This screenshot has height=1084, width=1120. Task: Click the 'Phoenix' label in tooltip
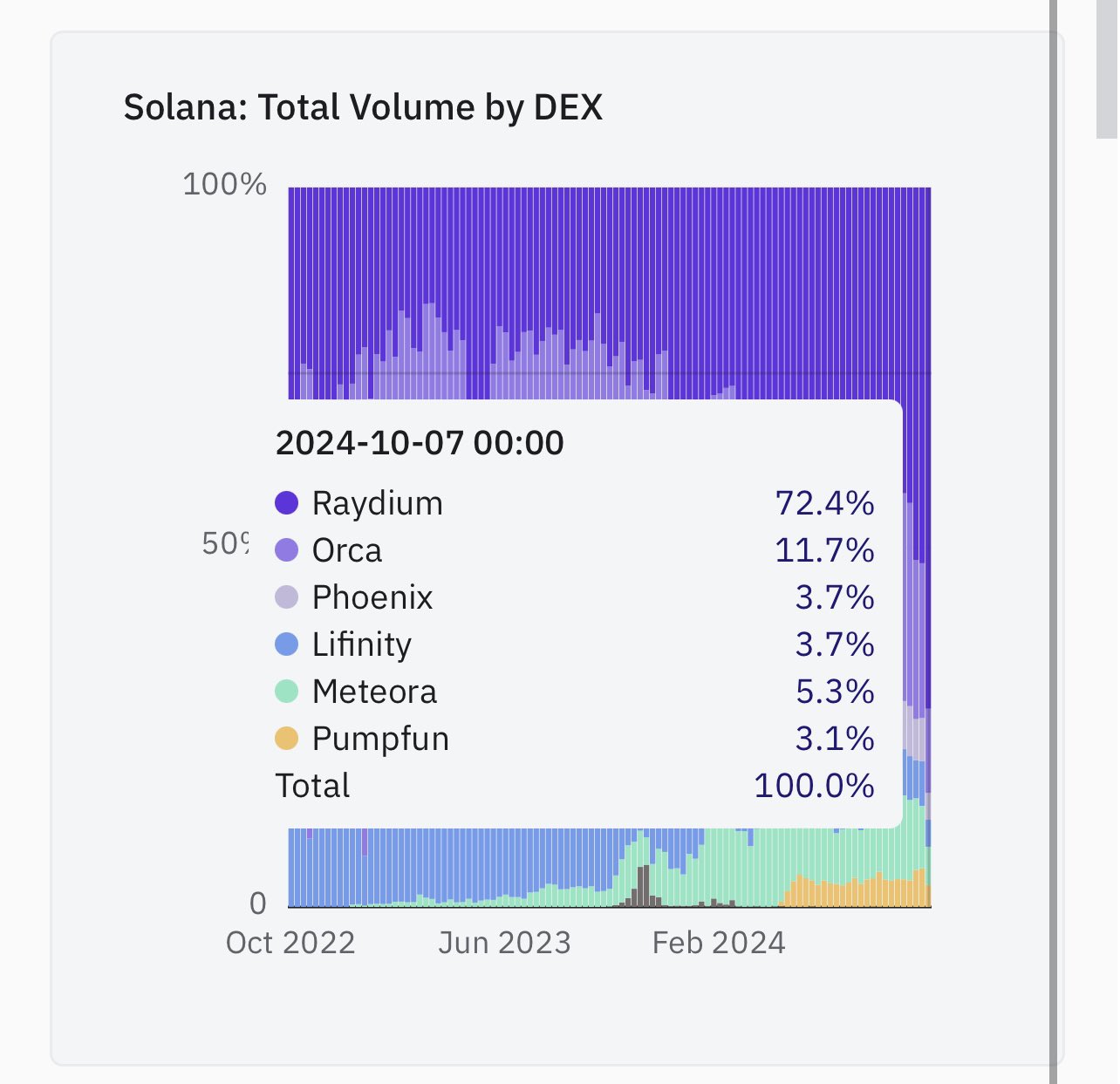[372, 598]
